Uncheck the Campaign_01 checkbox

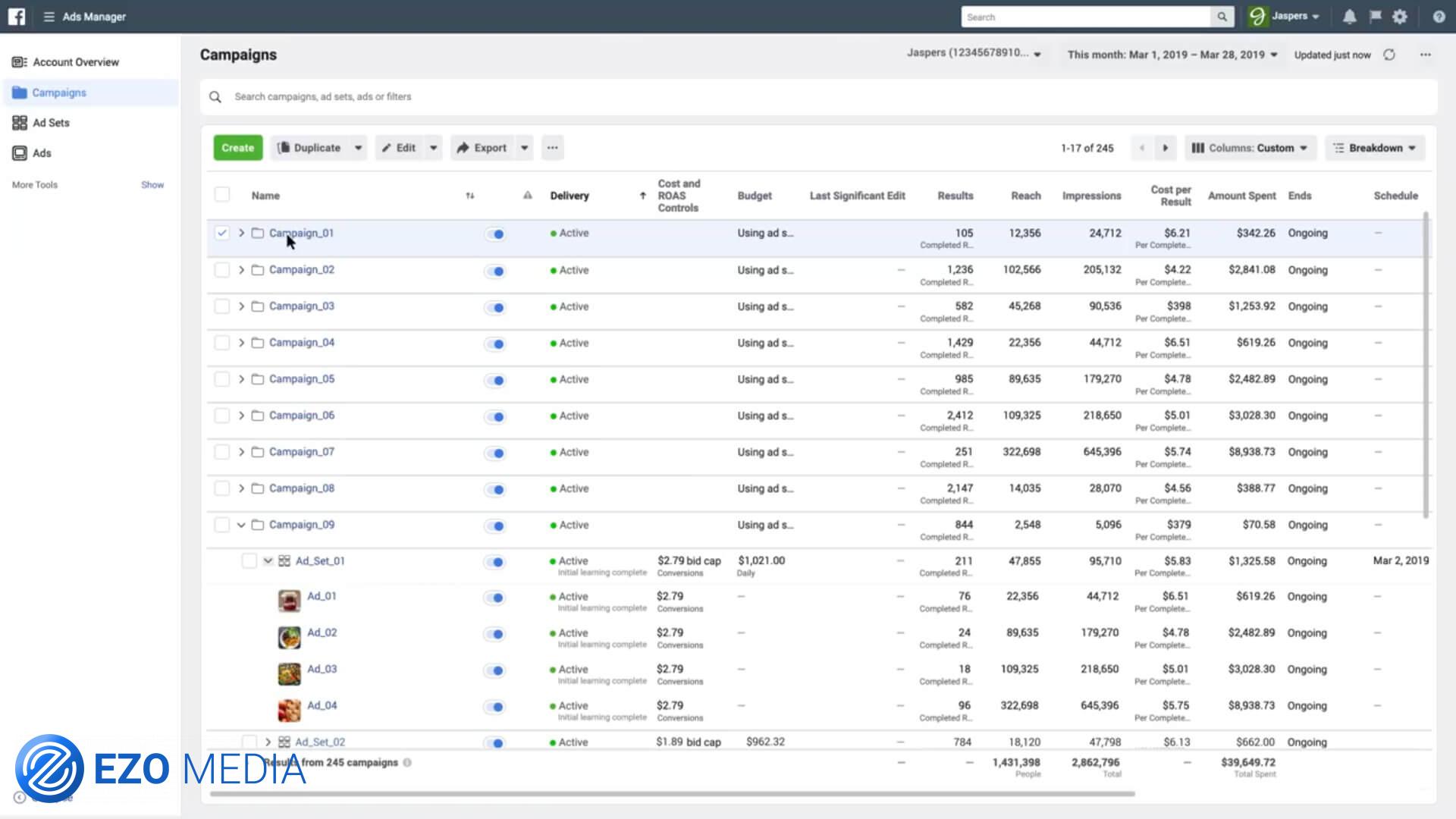(221, 233)
